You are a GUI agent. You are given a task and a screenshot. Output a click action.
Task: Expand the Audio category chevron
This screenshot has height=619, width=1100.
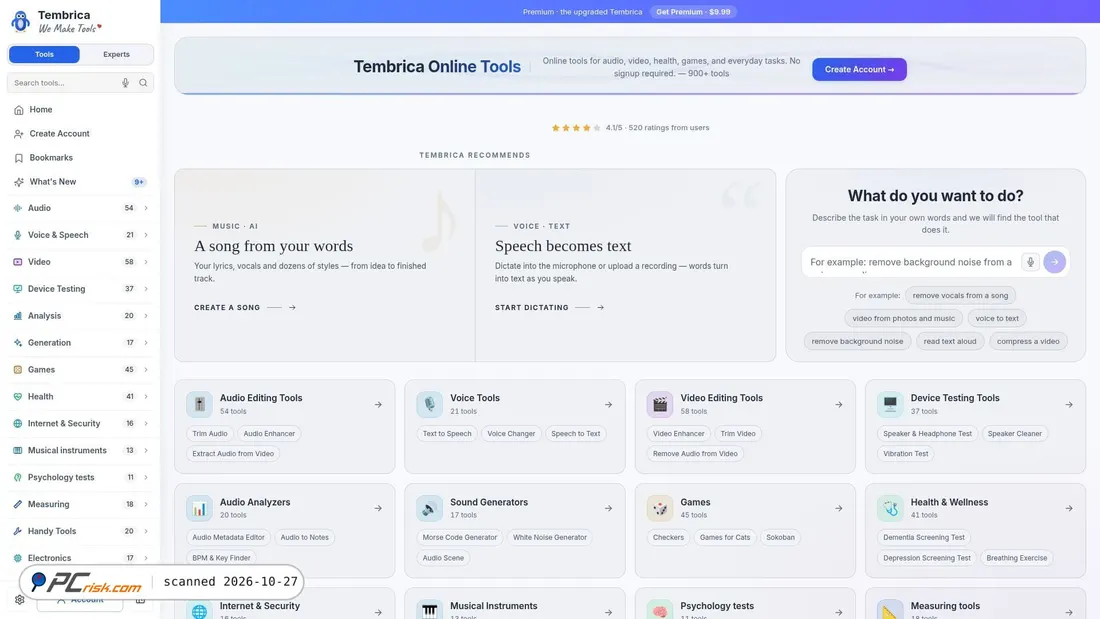pyautogui.click(x=146, y=208)
